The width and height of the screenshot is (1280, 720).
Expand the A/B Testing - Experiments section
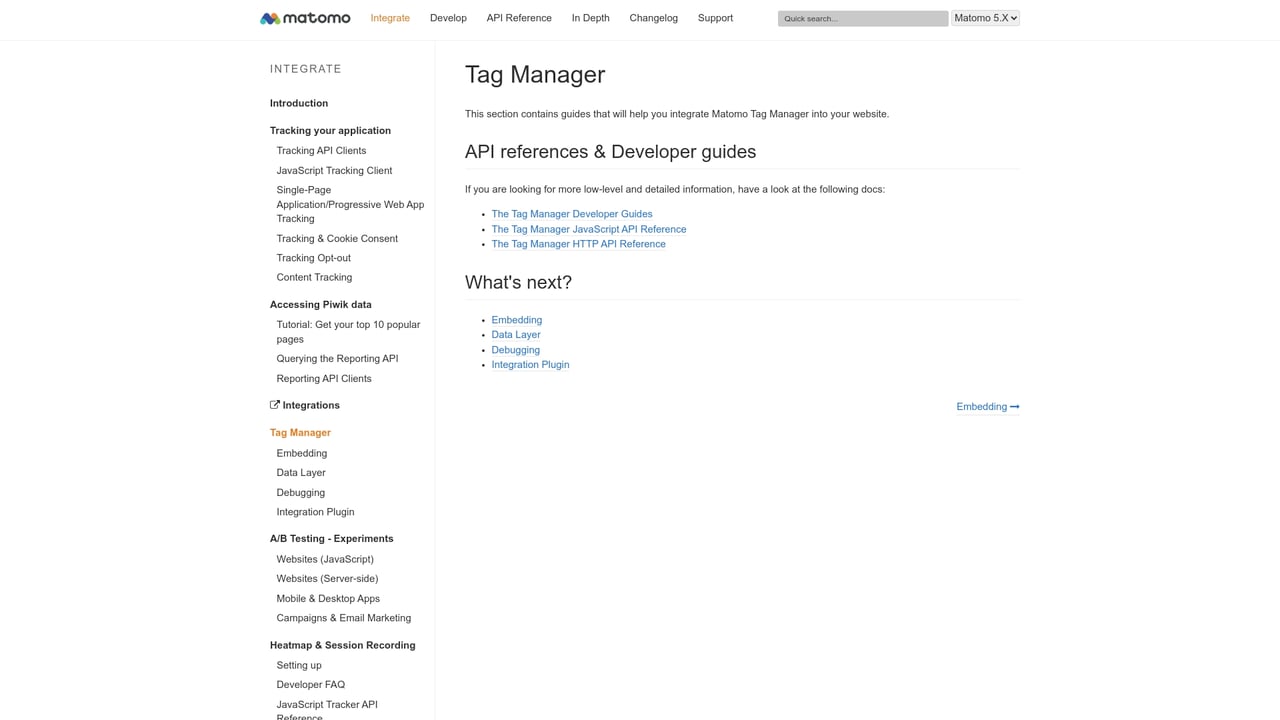tap(331, 538)
